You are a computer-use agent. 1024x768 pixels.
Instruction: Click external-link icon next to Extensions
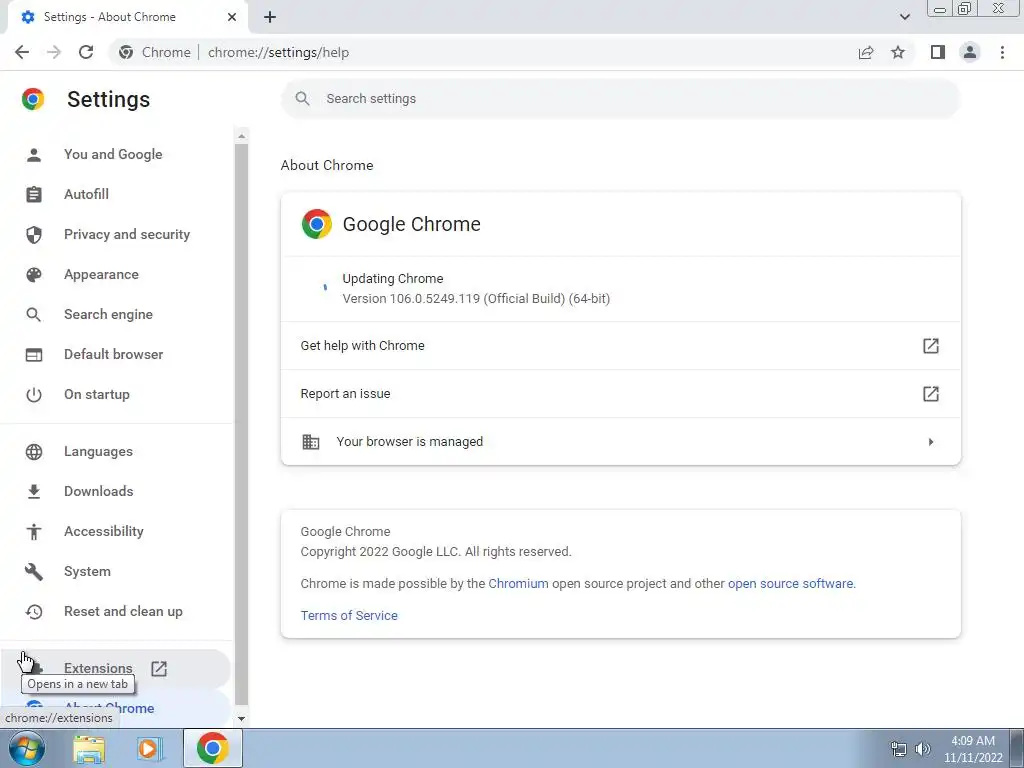tap(159, 668)
